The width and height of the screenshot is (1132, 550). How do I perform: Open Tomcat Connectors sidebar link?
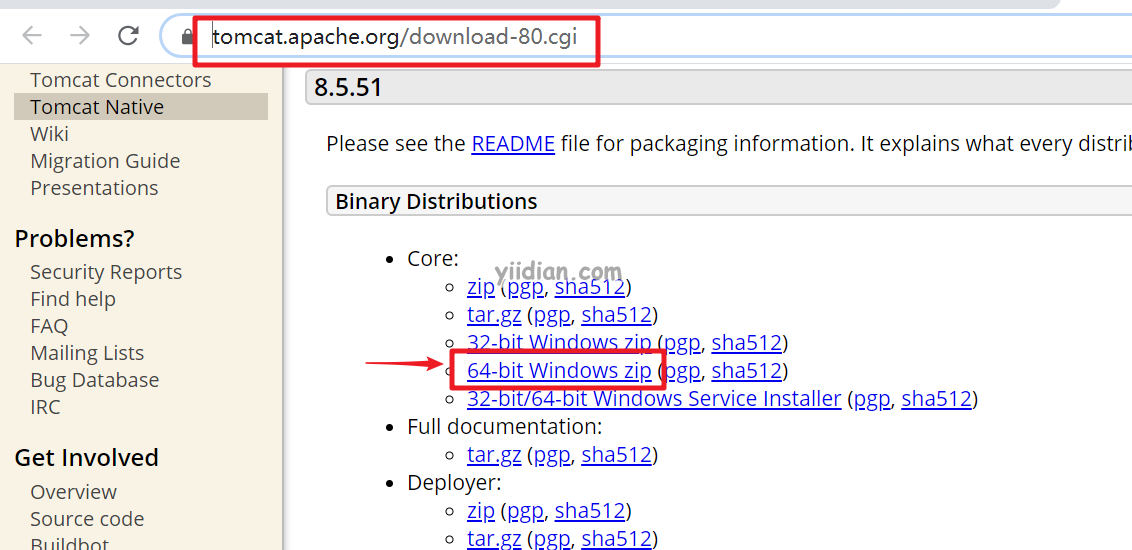[x=120, y=80]
